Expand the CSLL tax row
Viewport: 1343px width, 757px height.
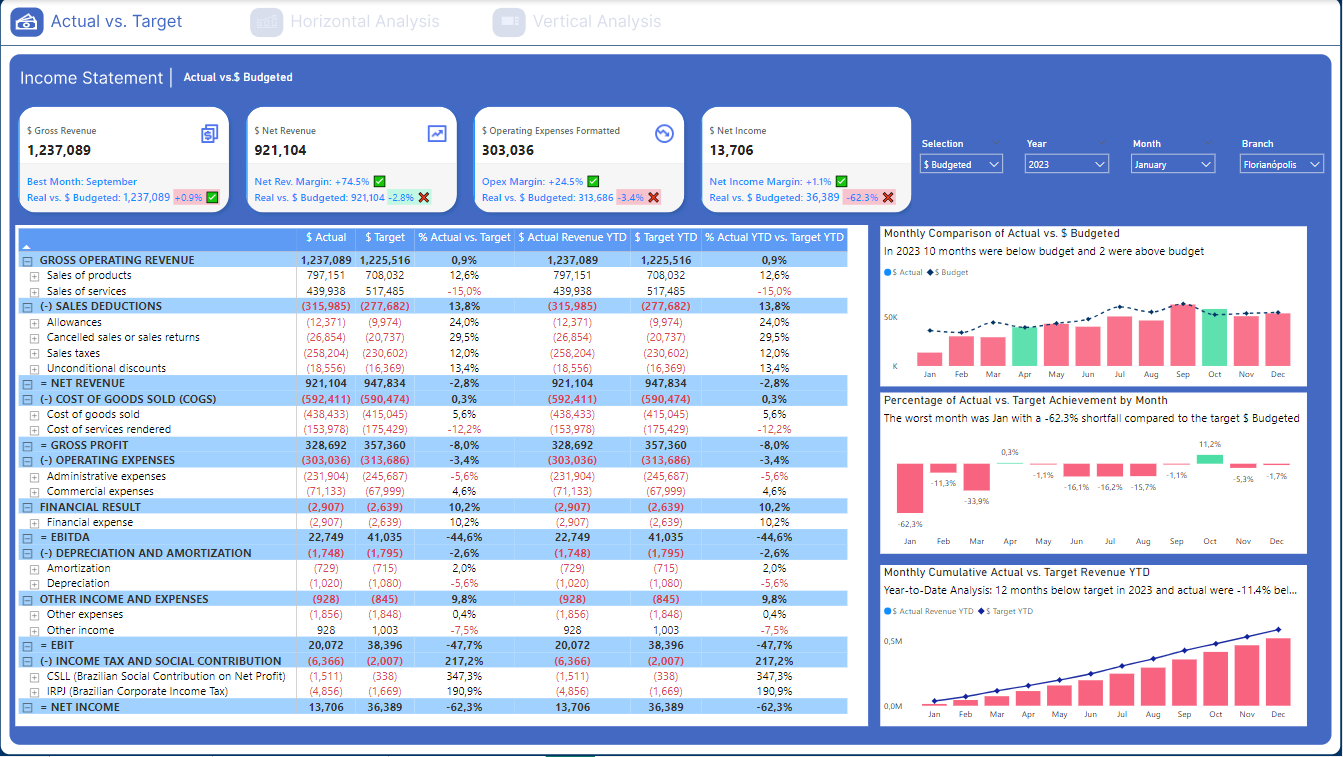point(34,676)
